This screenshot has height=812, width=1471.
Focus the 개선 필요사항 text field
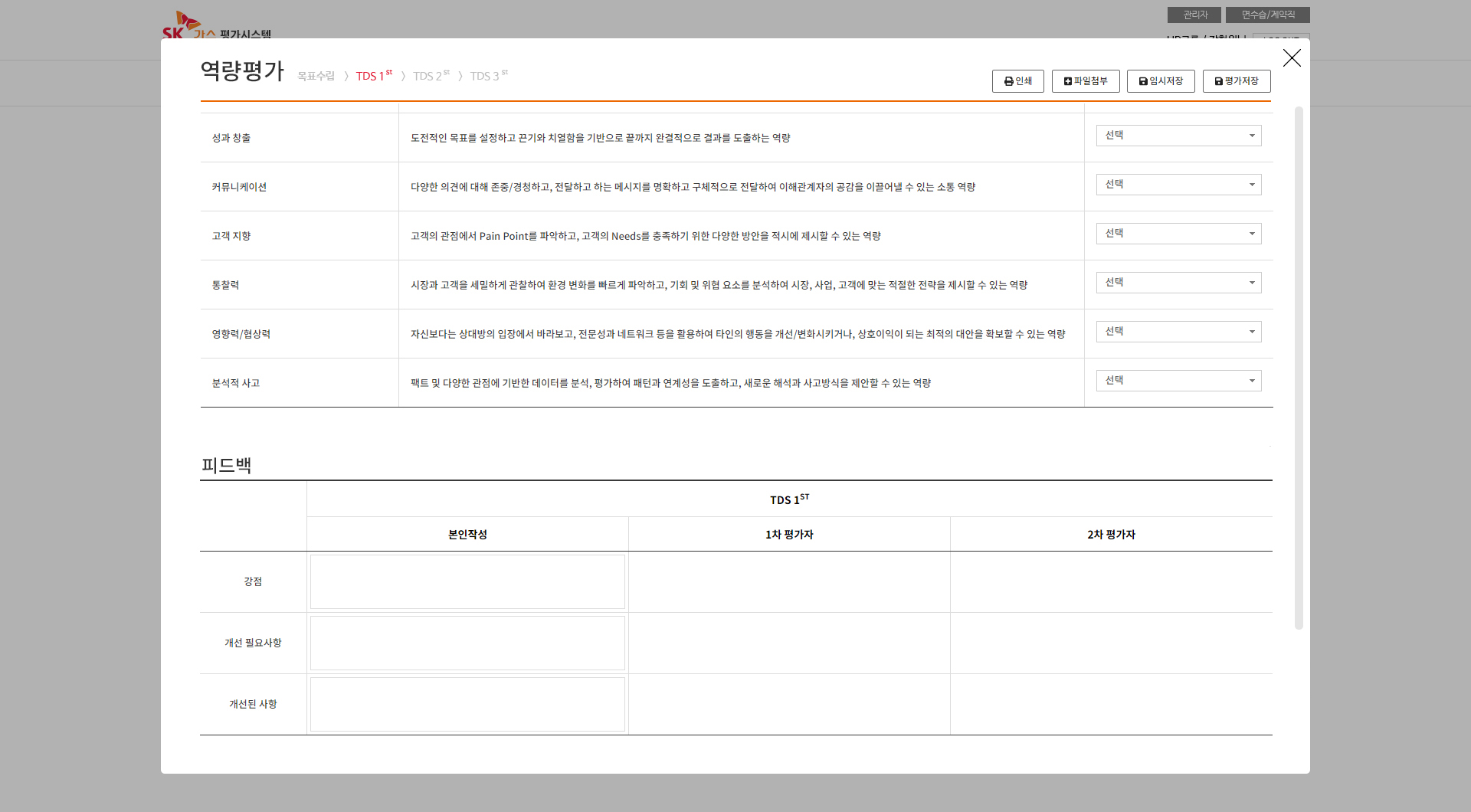click(467, 643)
